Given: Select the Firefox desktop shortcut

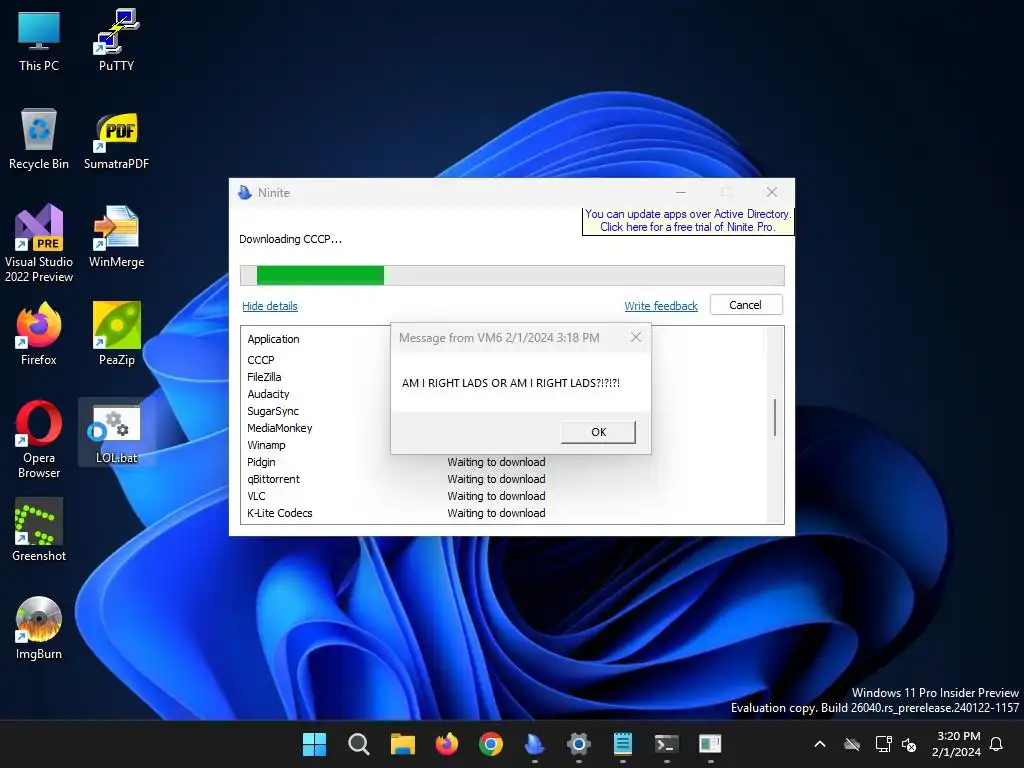Looking at the screenshot, I should coord(39,334).
